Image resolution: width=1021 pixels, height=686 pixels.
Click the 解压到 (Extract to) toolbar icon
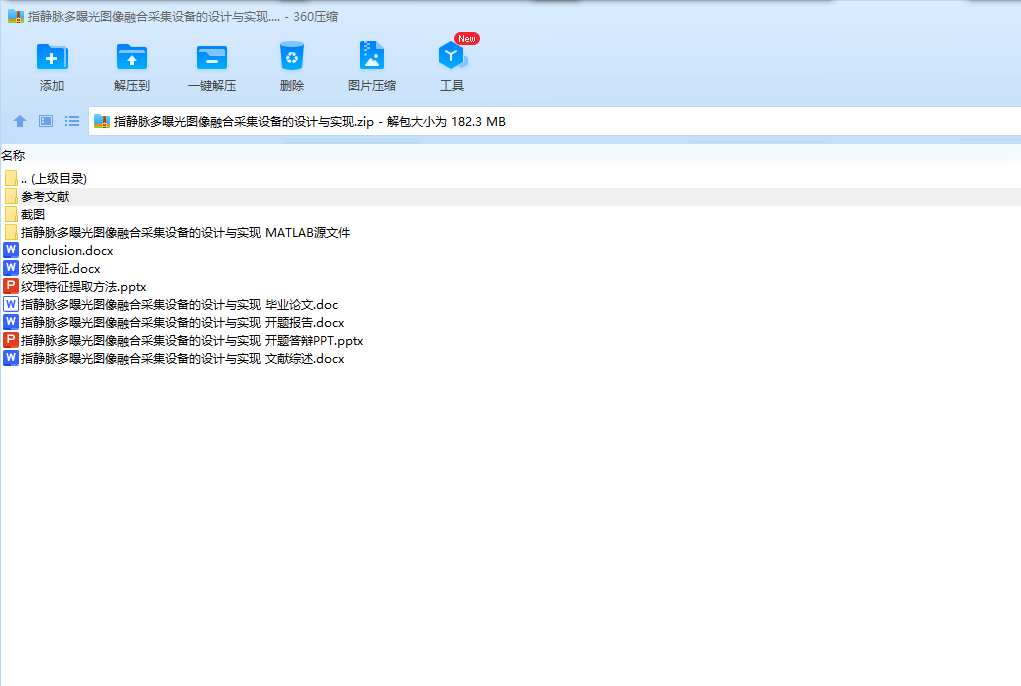[132, 57]
